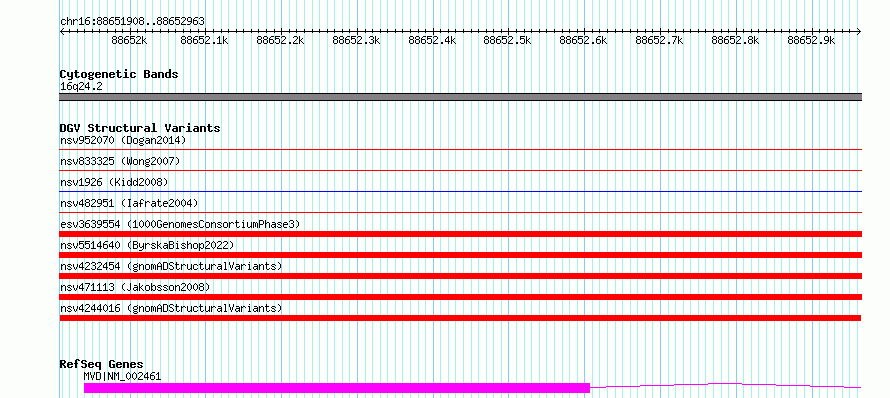890x398 pixels.
Task: Click the 88652.6k ruler tick label
Action: coord(583,40)
